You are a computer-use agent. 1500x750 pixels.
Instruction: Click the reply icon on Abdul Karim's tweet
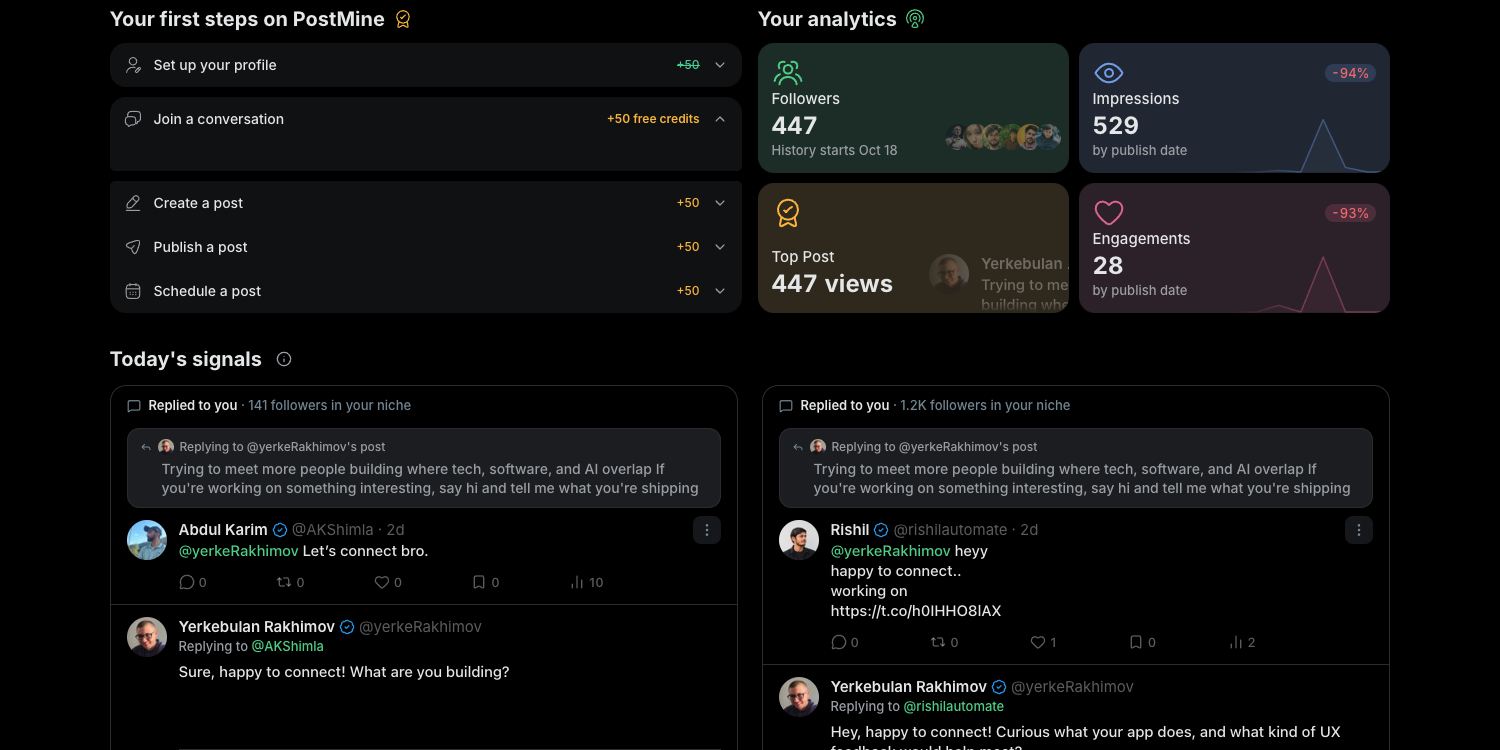pyautogui.click(x=186, y=582)
